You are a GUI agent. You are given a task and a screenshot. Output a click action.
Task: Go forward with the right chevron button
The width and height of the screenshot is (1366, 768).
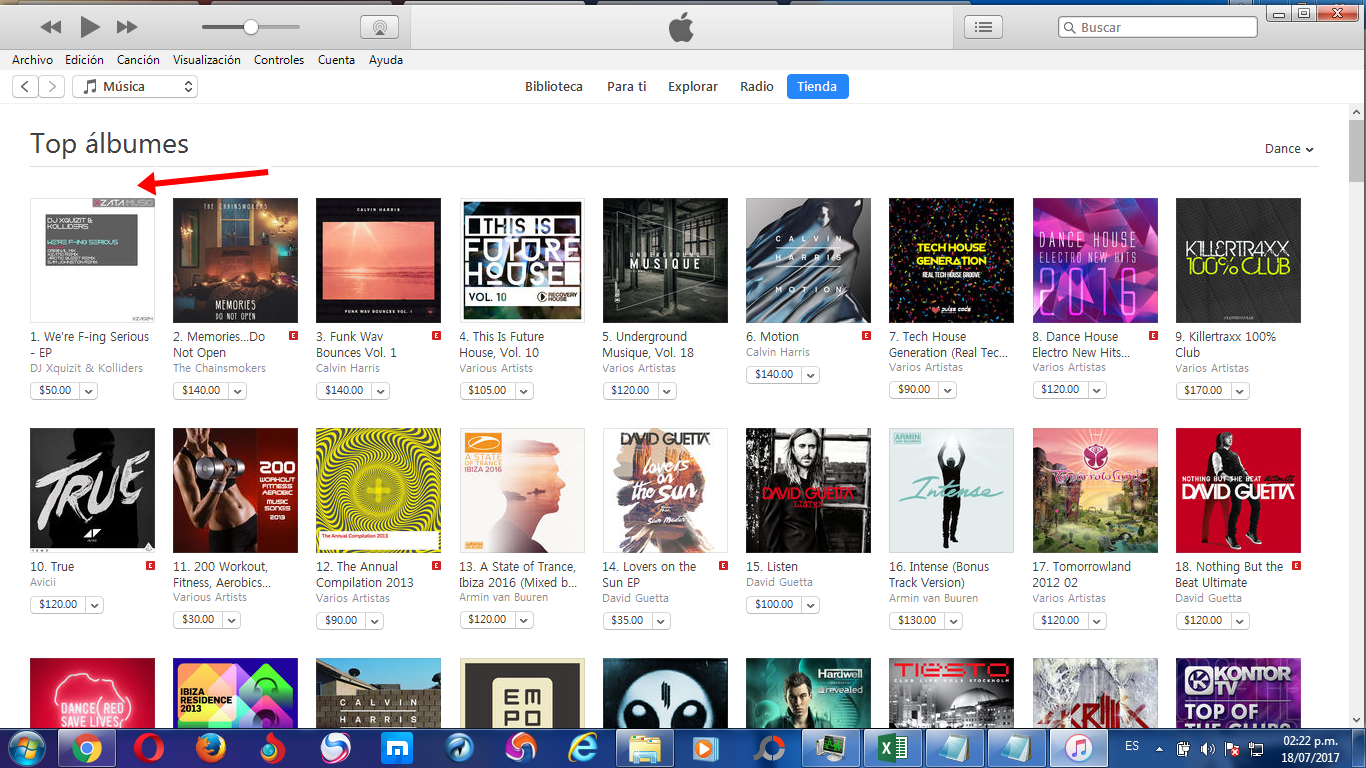pos(52,87)
